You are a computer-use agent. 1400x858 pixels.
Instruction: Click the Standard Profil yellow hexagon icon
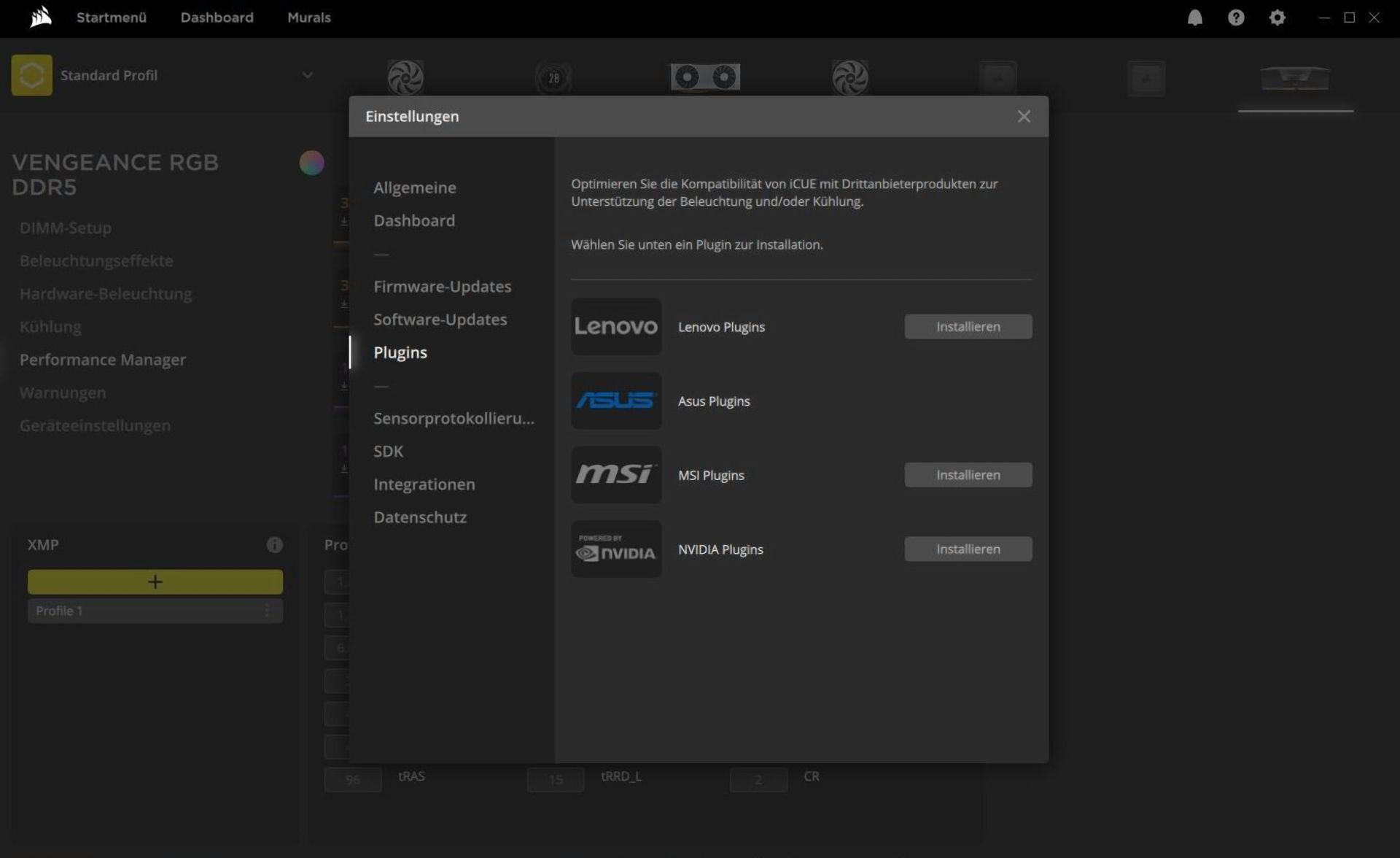click(31, 75)
